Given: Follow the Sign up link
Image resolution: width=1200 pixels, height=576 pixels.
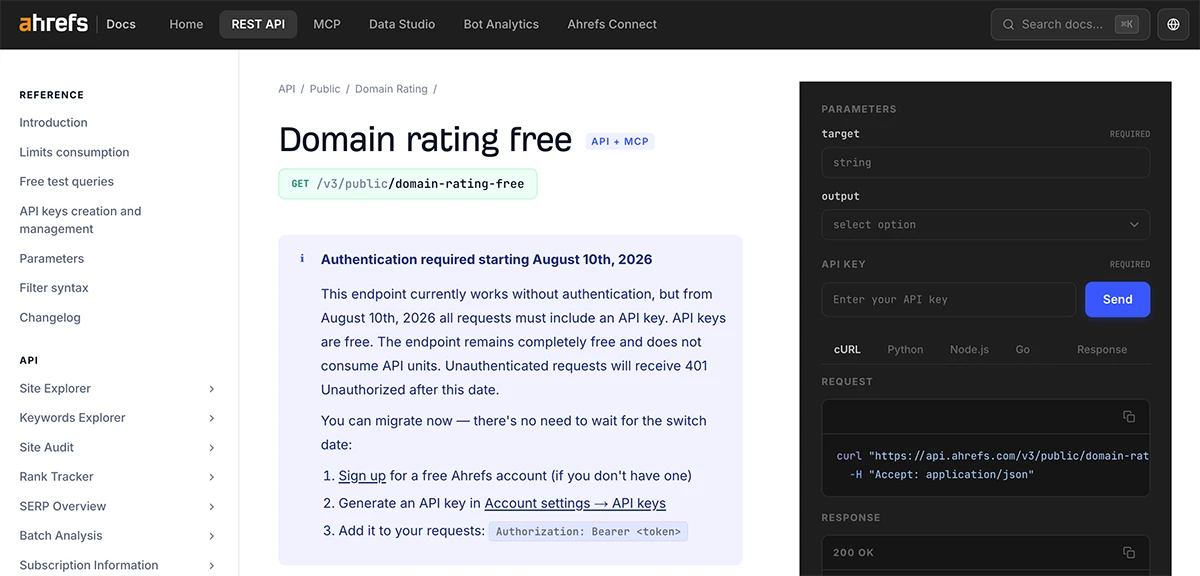Looking at the screenshot, I should click(362, 476).
